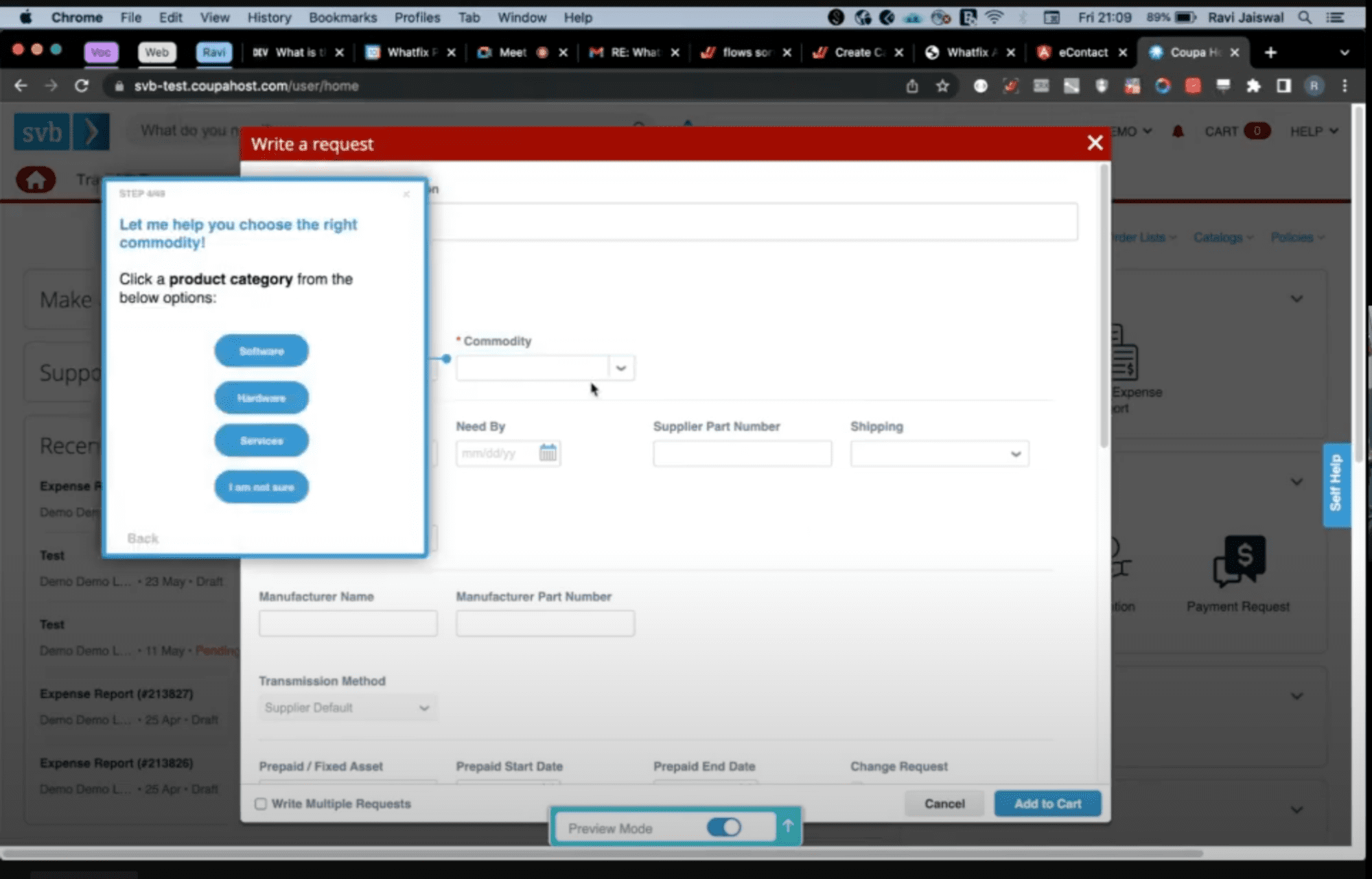Viewport: 1372px width, 879px height.
Task: Open Chrome extensions puzzle icon
Action: coord(1253,86)
